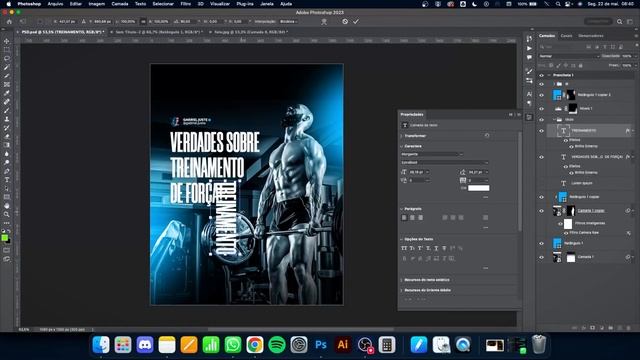Select the Move tool in the toolbar

[7, 41]
